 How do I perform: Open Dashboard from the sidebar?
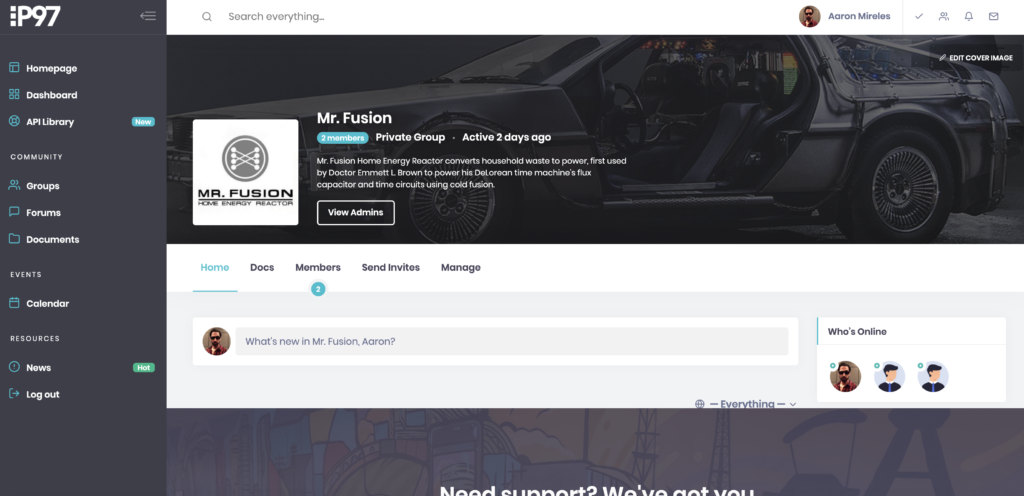click(x=51, y=95)
